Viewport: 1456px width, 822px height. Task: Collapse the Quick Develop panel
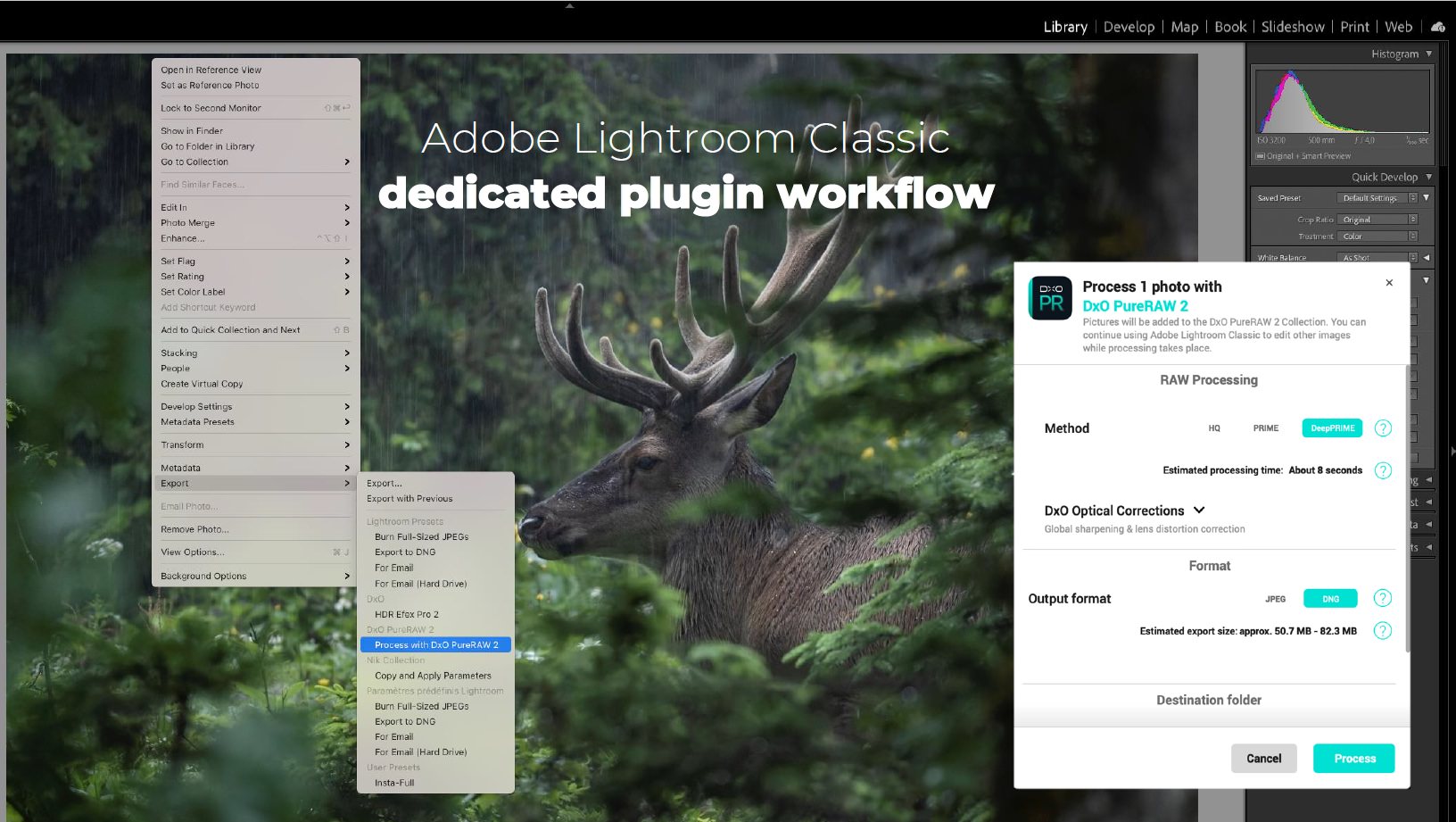pyautogui.click(x=1429, y=177)
